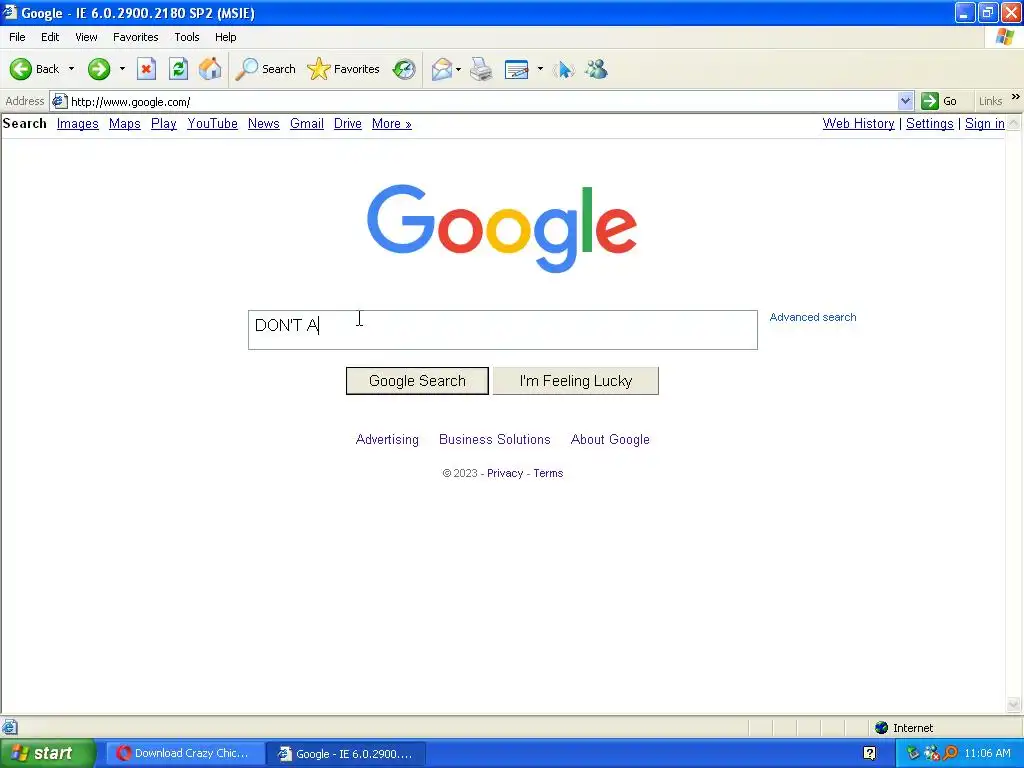Viewport: 1024px width, 768px height.
Task: Click the orange magnifier tray icon
Action: click(x=951, y=753)
